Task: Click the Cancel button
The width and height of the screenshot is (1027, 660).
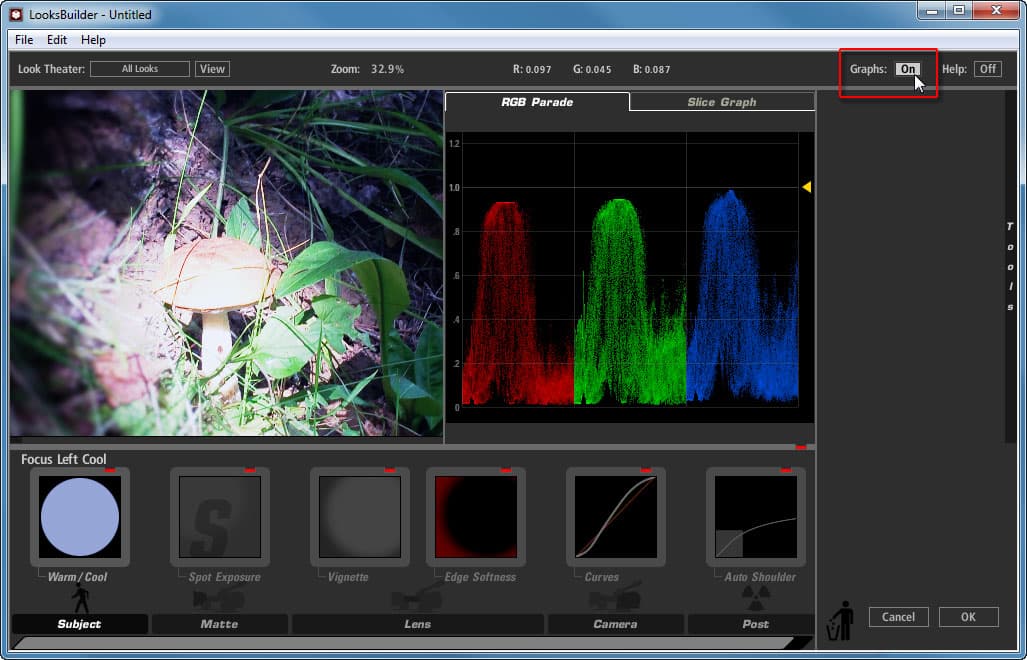Action: tap(898, 617)
